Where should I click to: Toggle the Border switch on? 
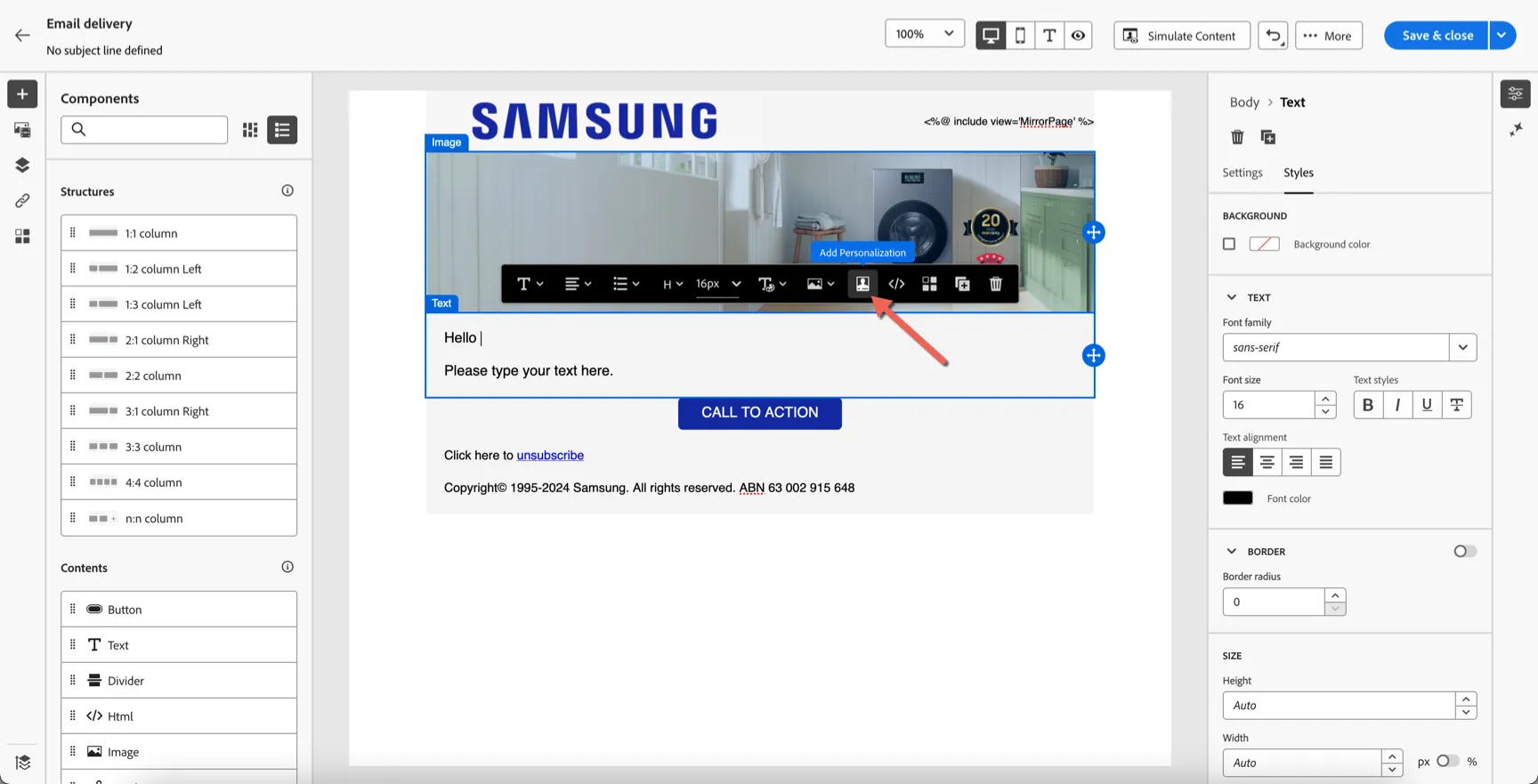click(x=1465, y=551)
